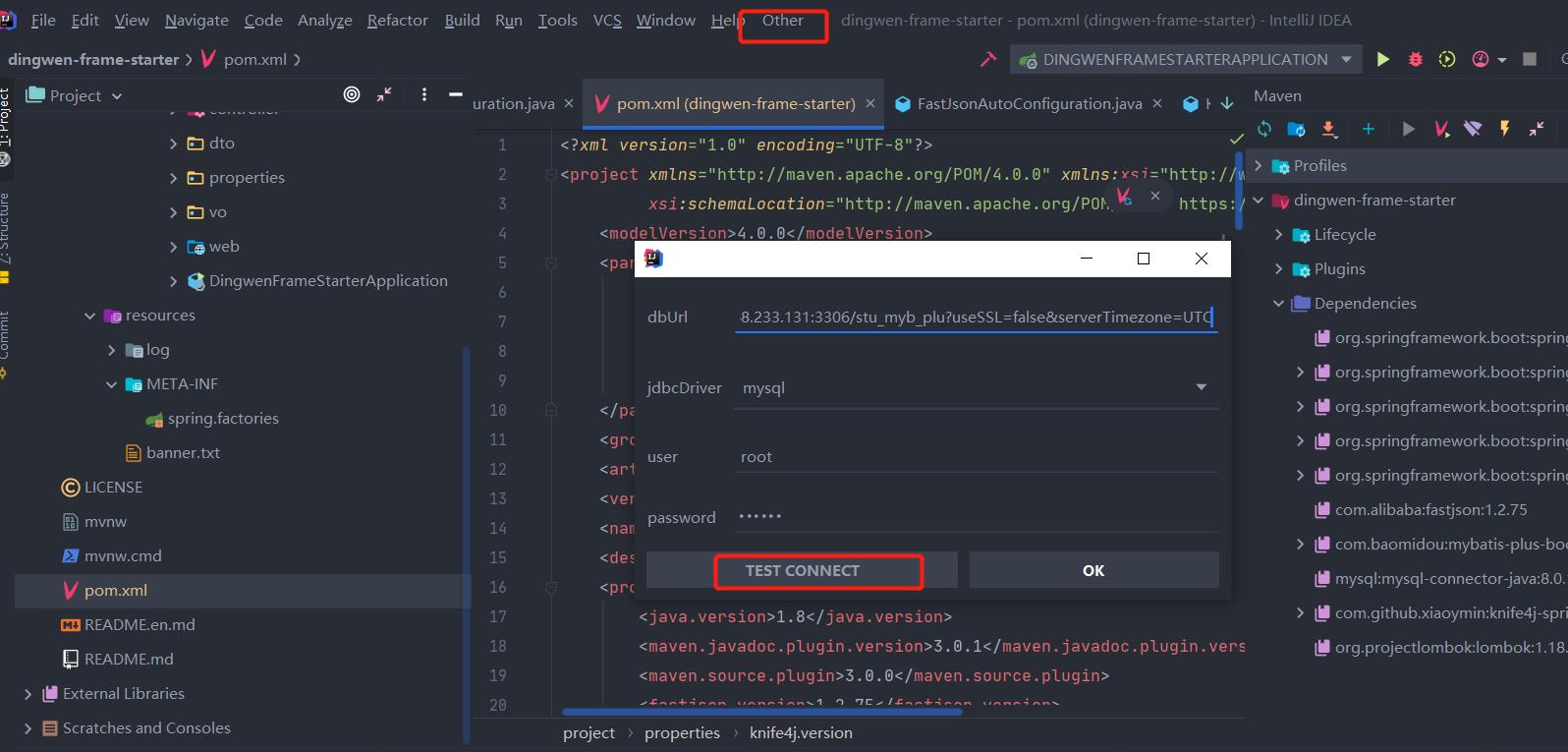This screenshot has width=1568, height=752.
Task: Close FastJsonAutoConfiguration.java tab
Action: (x=1157, y=103)
